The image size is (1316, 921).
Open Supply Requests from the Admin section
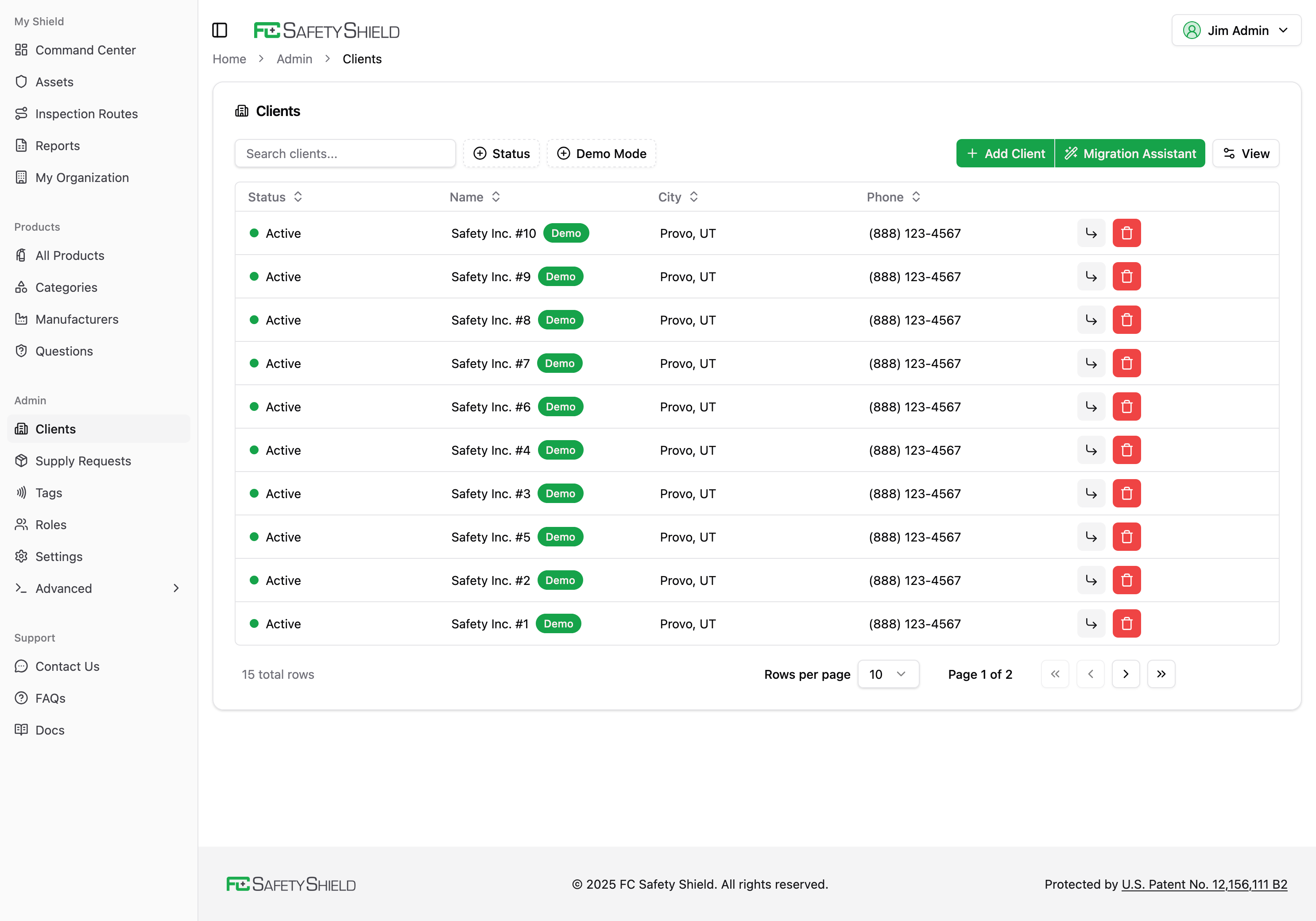click(x=83, y=461)
